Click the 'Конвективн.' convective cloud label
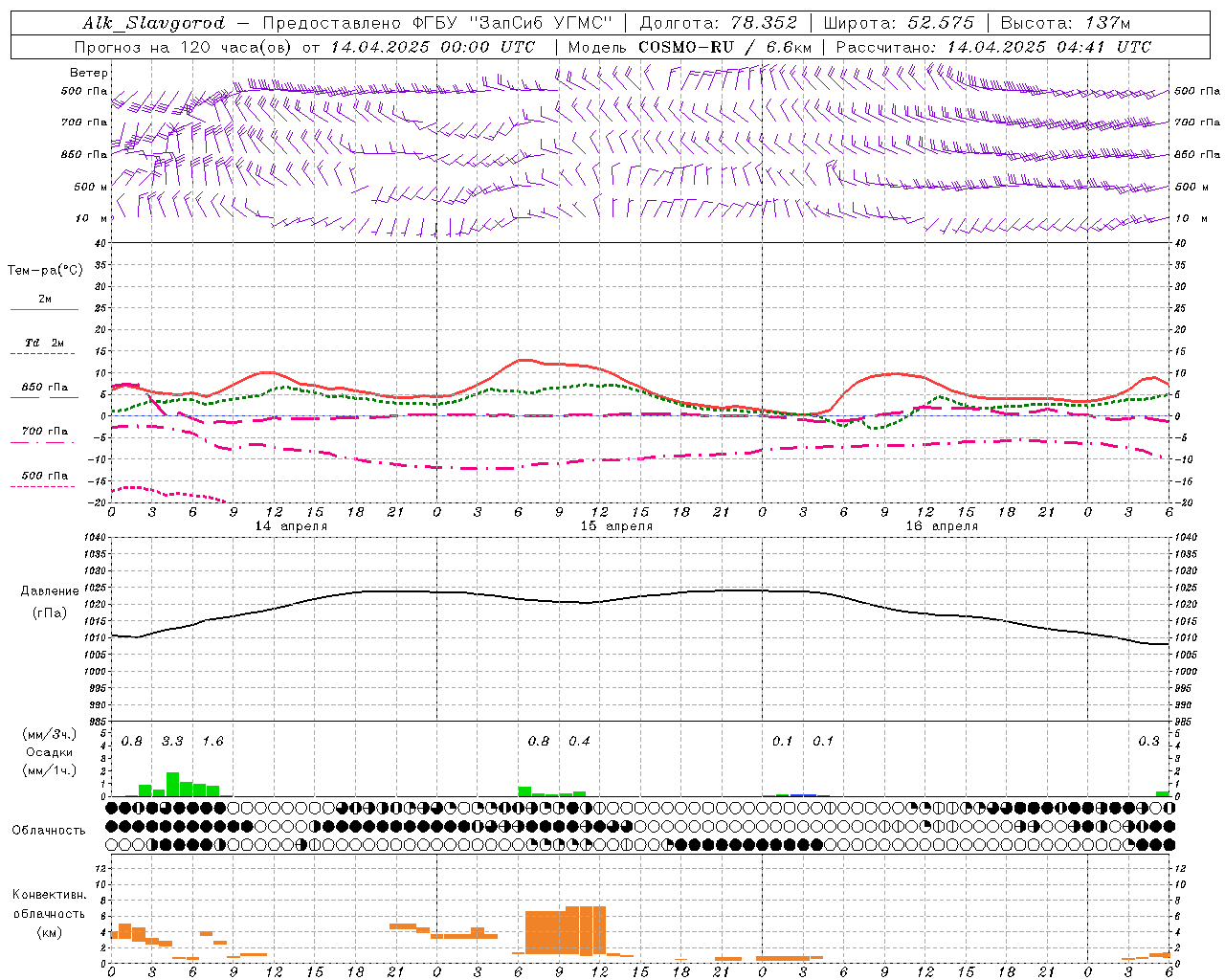Screen dimensions: 1225x980 pyautogui.click(x=50, y=895)
